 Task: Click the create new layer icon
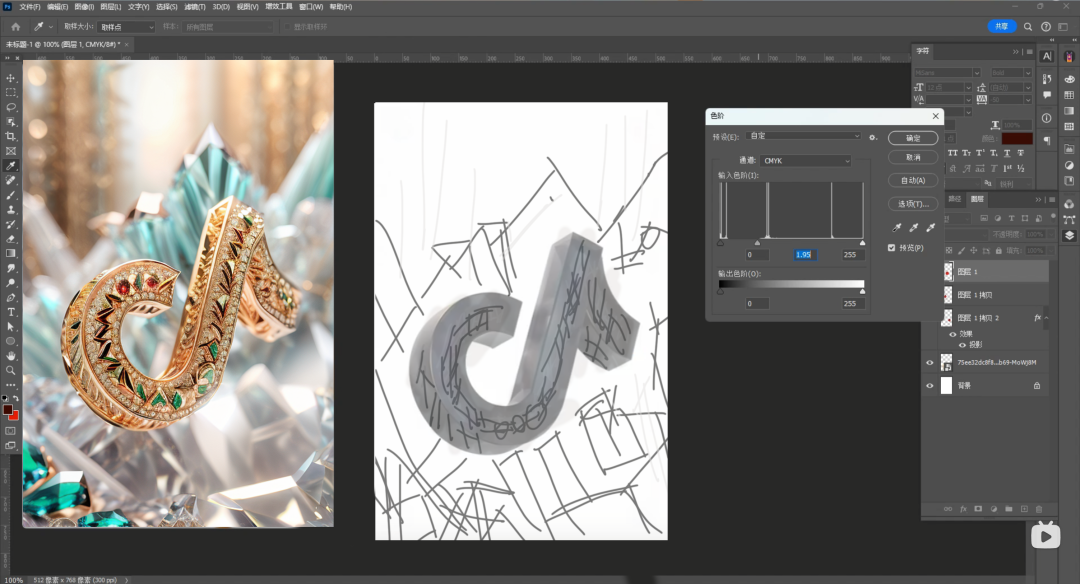pos(1024,509)
